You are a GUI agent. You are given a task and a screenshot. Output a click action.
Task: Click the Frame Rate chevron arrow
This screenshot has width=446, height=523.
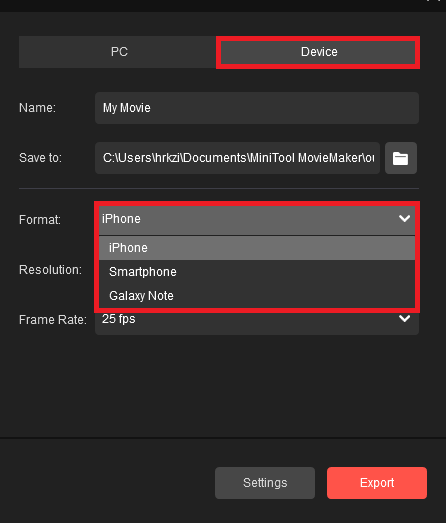point(404,319)
